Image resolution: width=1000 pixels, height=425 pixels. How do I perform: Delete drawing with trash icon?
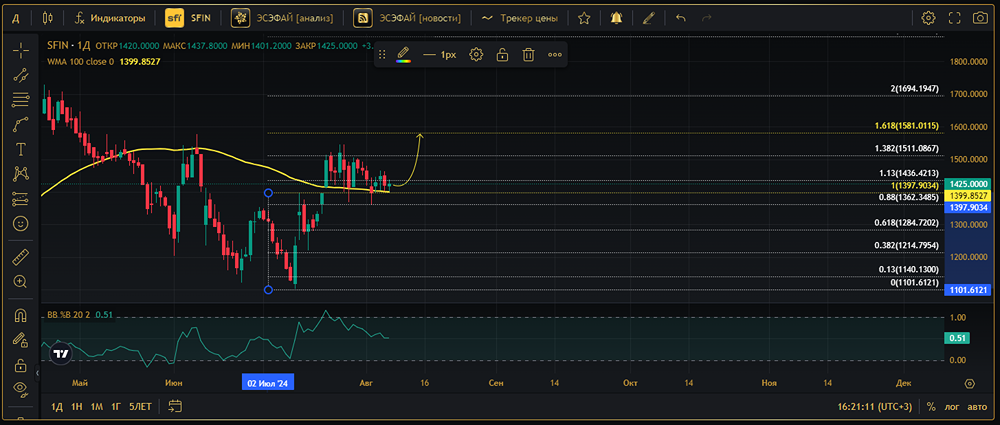[528, 55]
